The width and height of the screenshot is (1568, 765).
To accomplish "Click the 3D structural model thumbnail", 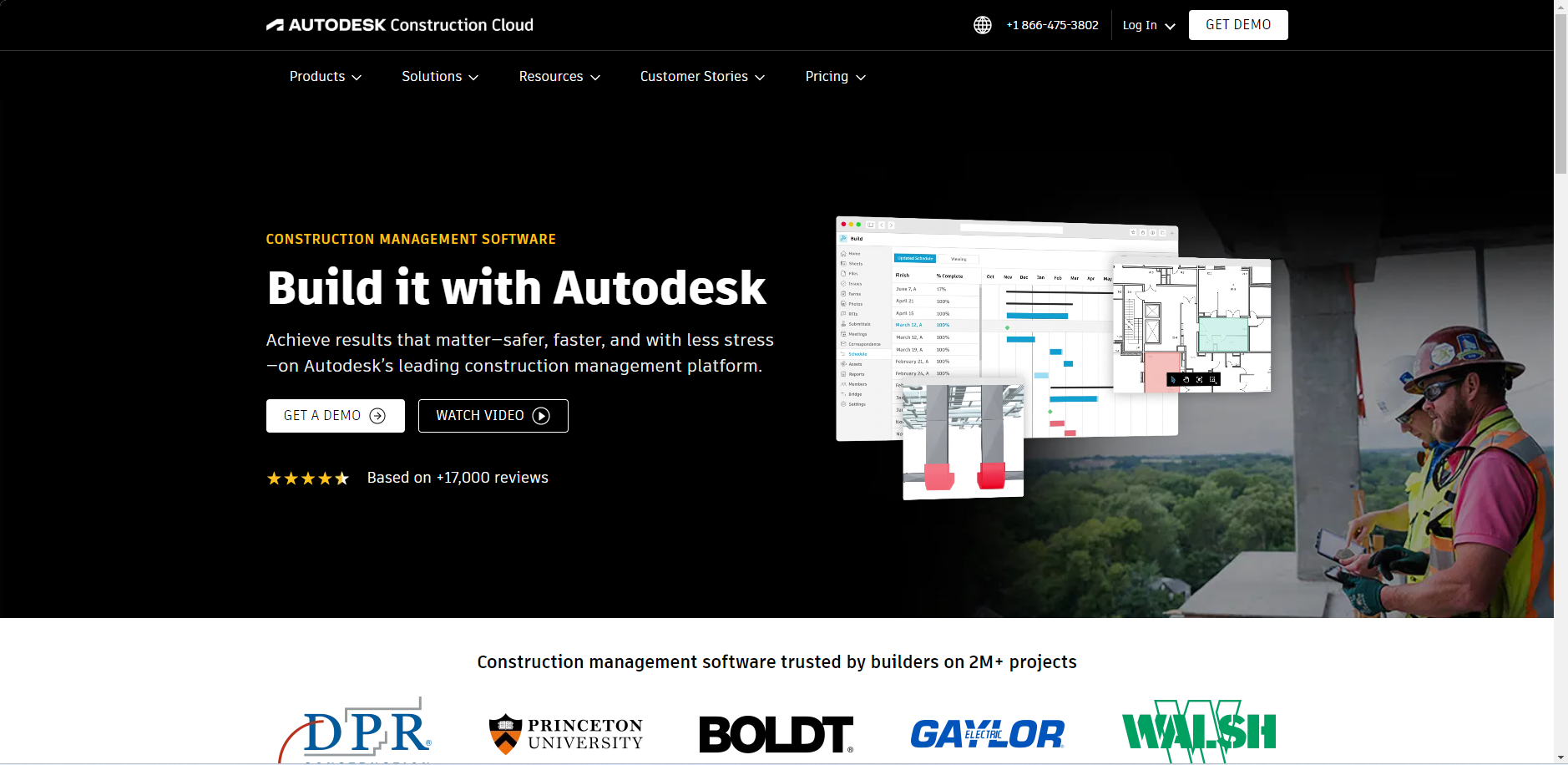I will coord(964,438).
